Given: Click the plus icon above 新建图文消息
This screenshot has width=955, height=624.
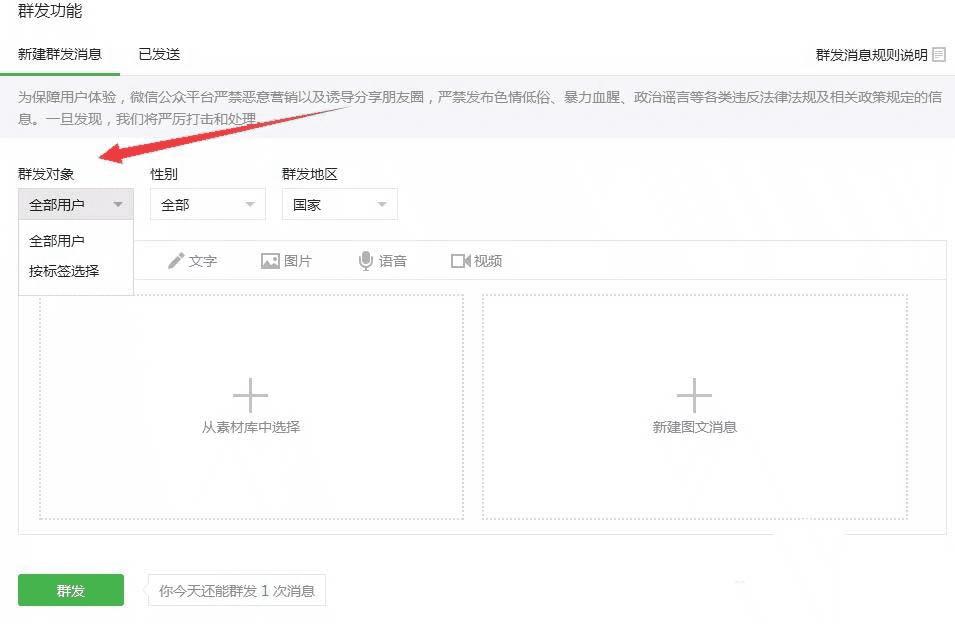Looking at the screenshot, I should 694,395.
